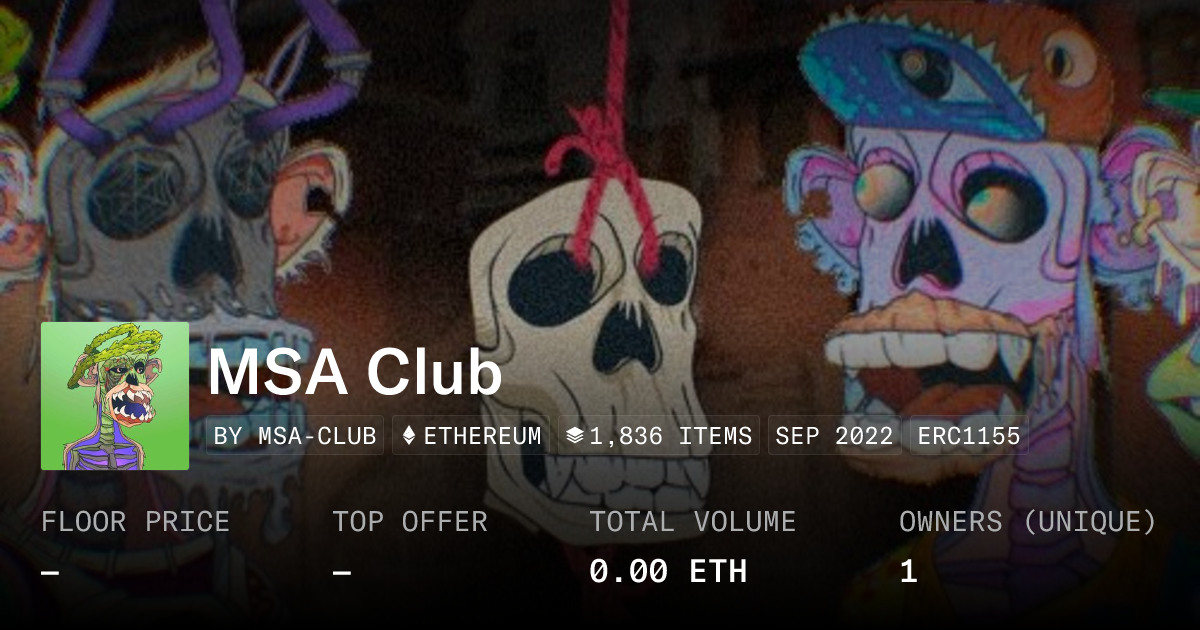The image size is (1200, 630).
Task: Click the MSA Club collection title
Action: (355, 372)
